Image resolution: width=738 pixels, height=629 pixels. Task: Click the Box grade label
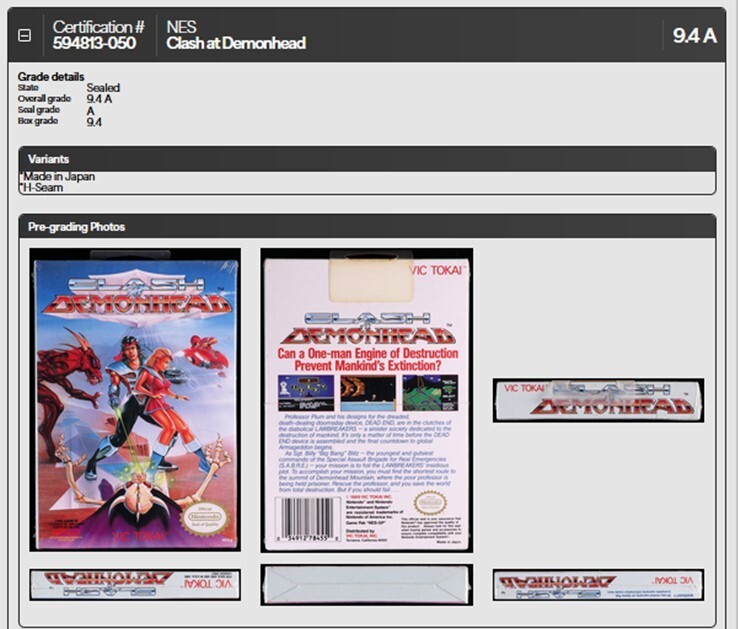tap(38, 121)
